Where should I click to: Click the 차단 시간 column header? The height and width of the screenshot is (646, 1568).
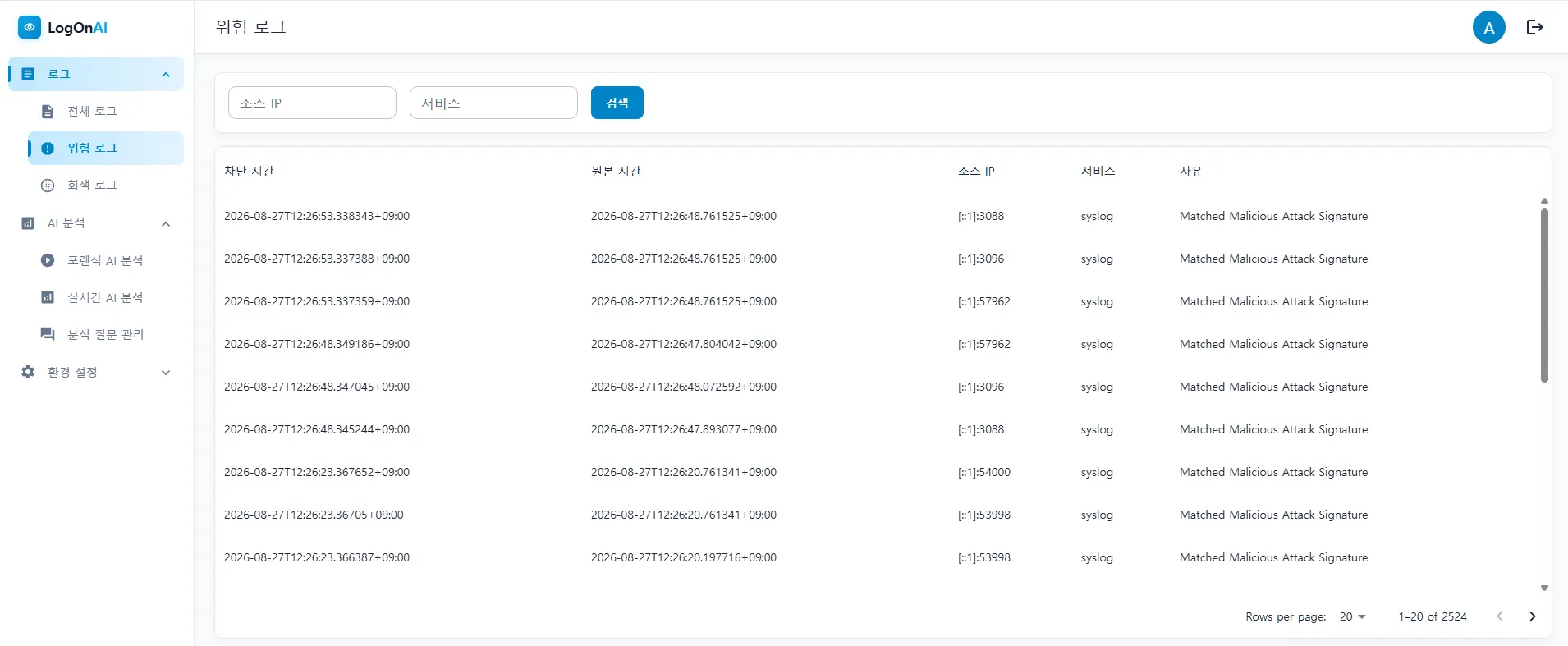(x=249, y=171)
